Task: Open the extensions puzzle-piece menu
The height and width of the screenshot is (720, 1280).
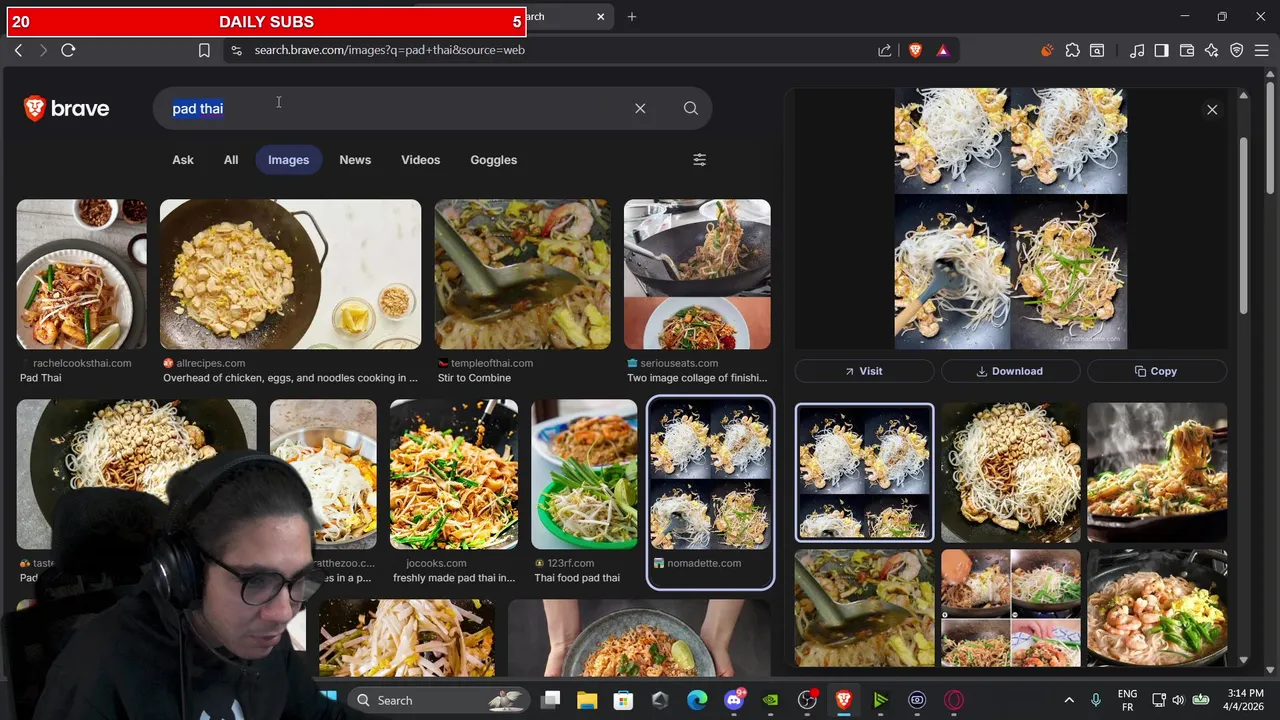Action: coord(1072,50)
